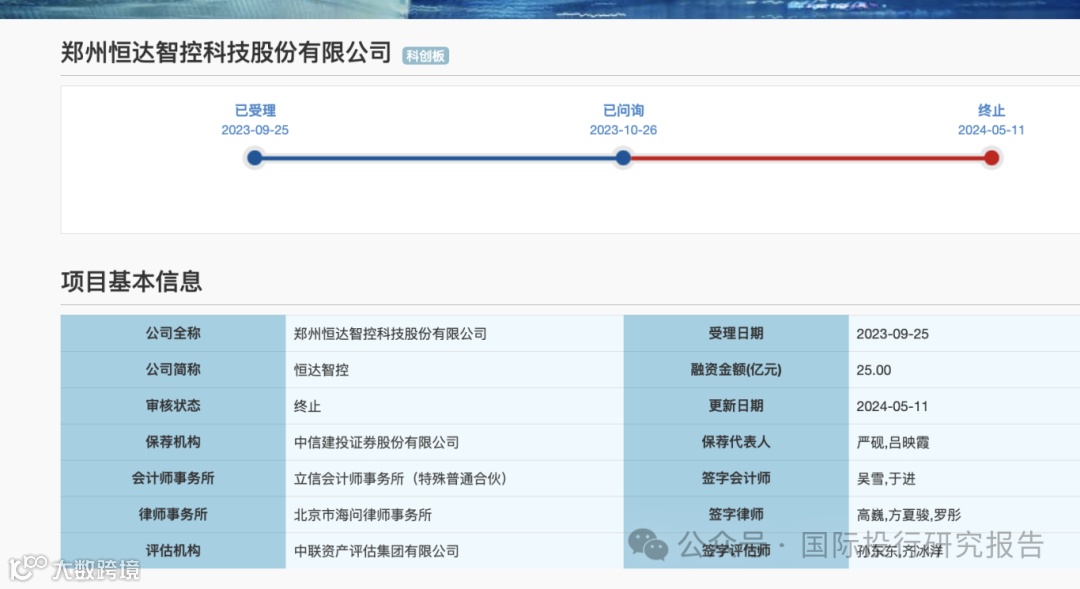Click the 更新日期 header cell
The width and height of the screenshot is (1080, 589).
[736, 406]
